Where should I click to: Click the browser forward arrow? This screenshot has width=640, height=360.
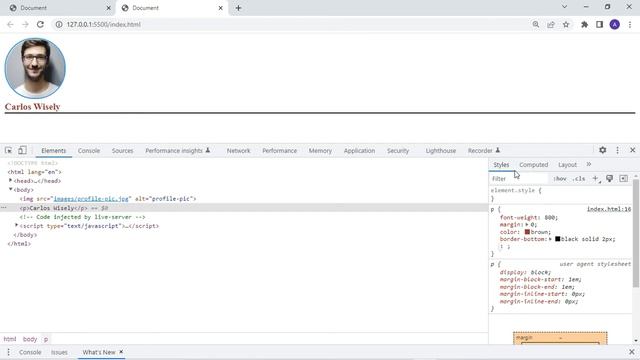coord(25,24)
